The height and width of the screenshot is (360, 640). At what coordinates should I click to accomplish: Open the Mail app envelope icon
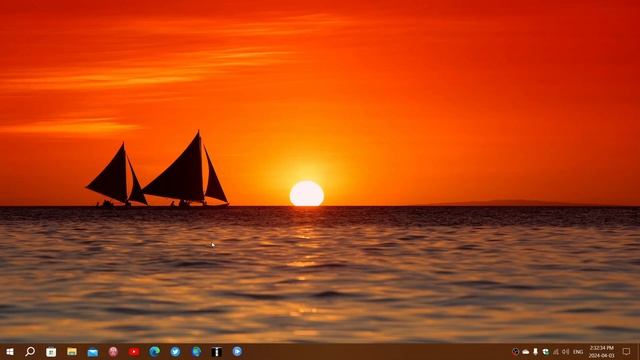pyautogui.click(x=93, y=352)
